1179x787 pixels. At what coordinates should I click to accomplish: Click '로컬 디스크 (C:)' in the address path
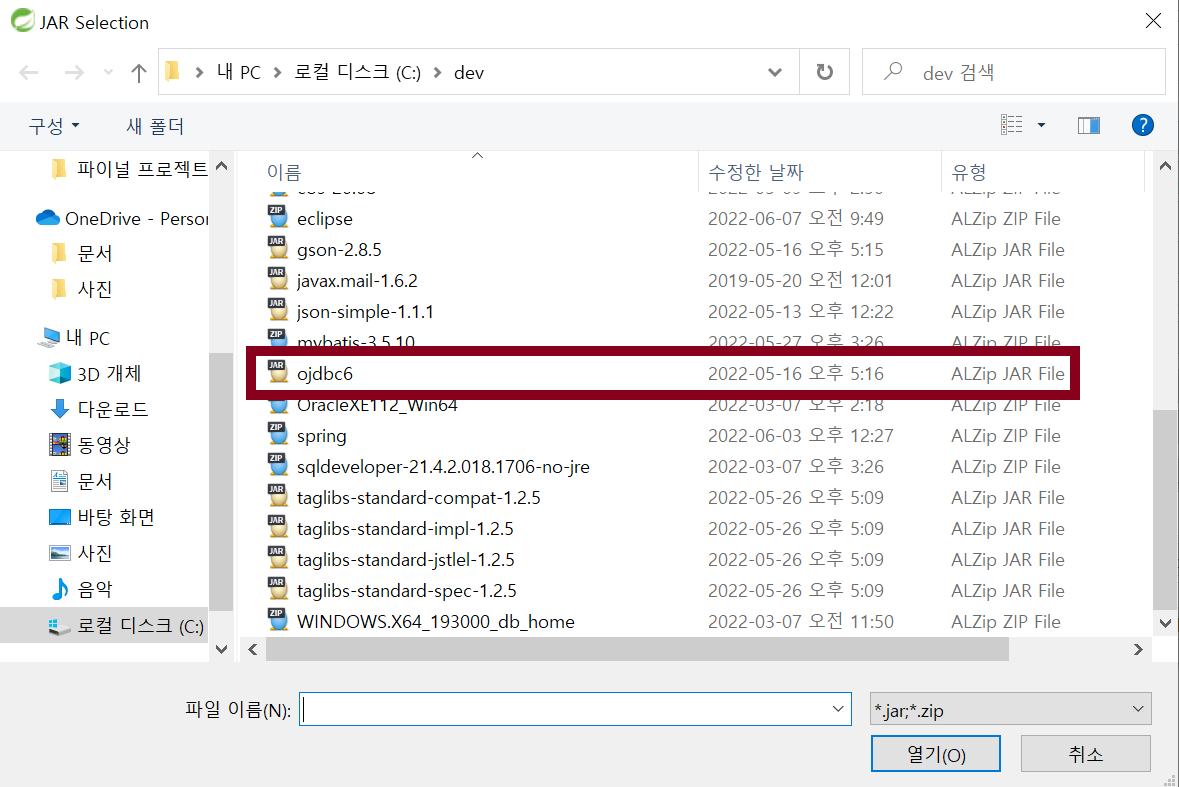click(x=357, y=72)
